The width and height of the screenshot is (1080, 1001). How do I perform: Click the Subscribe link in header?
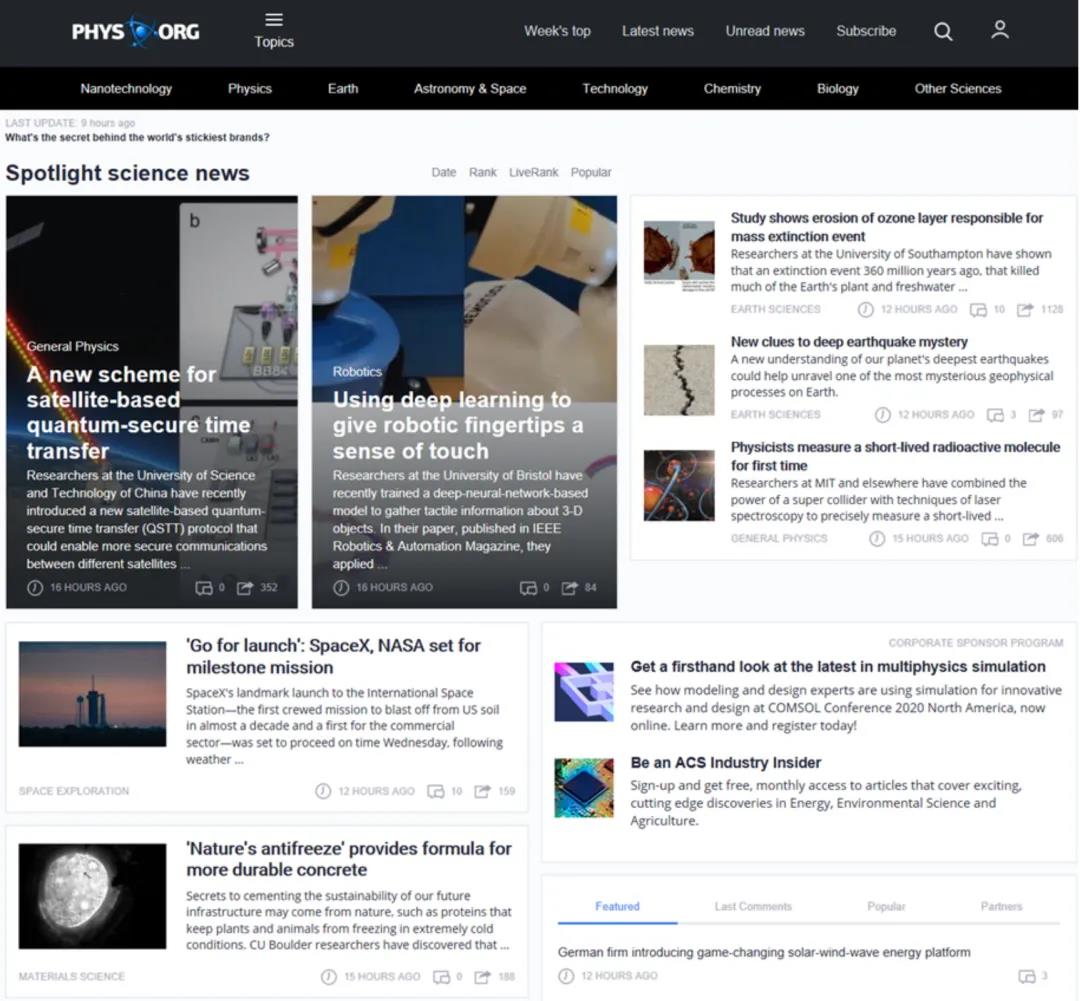[x=866, y=31]
